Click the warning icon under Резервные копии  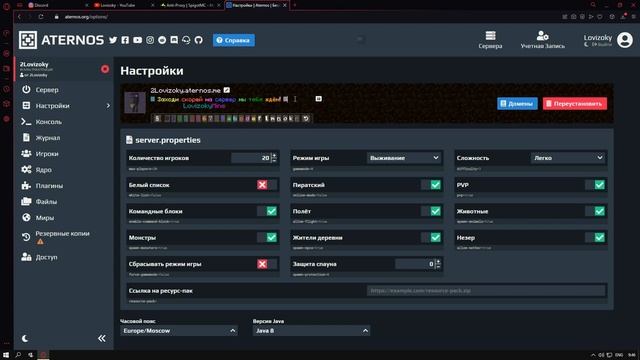[x=40, y=242]
